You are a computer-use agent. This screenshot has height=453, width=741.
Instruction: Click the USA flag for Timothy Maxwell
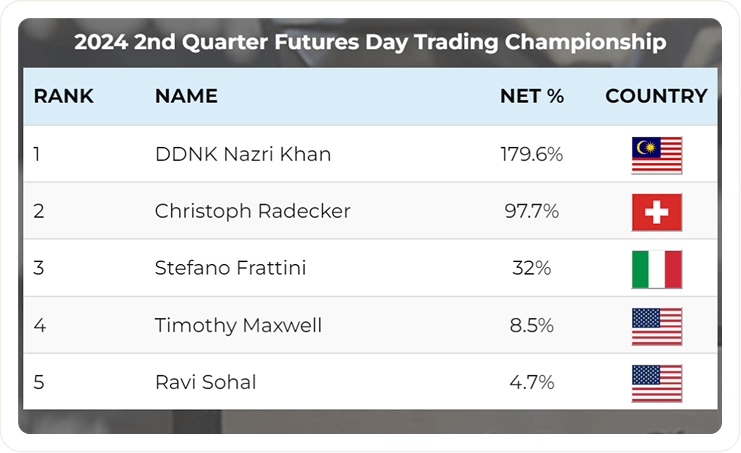tap(656, 326)
